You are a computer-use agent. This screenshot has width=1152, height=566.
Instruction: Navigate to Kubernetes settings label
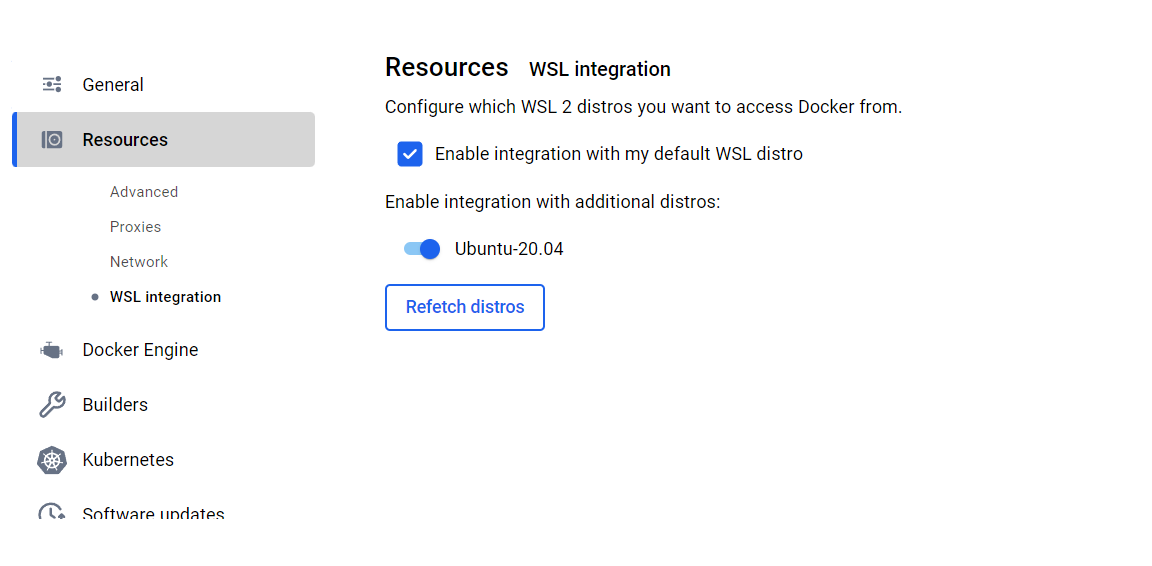click(x=128, y=460)
